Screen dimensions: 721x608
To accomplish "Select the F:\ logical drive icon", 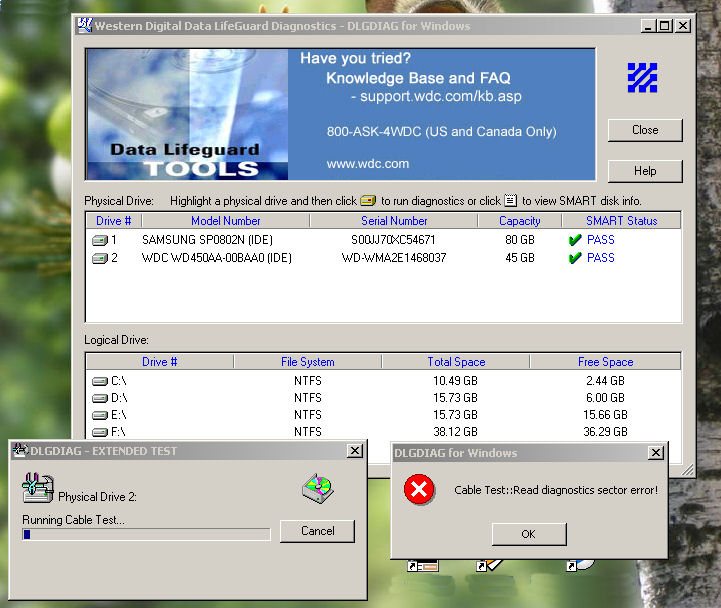I will [x=99, y=432].
